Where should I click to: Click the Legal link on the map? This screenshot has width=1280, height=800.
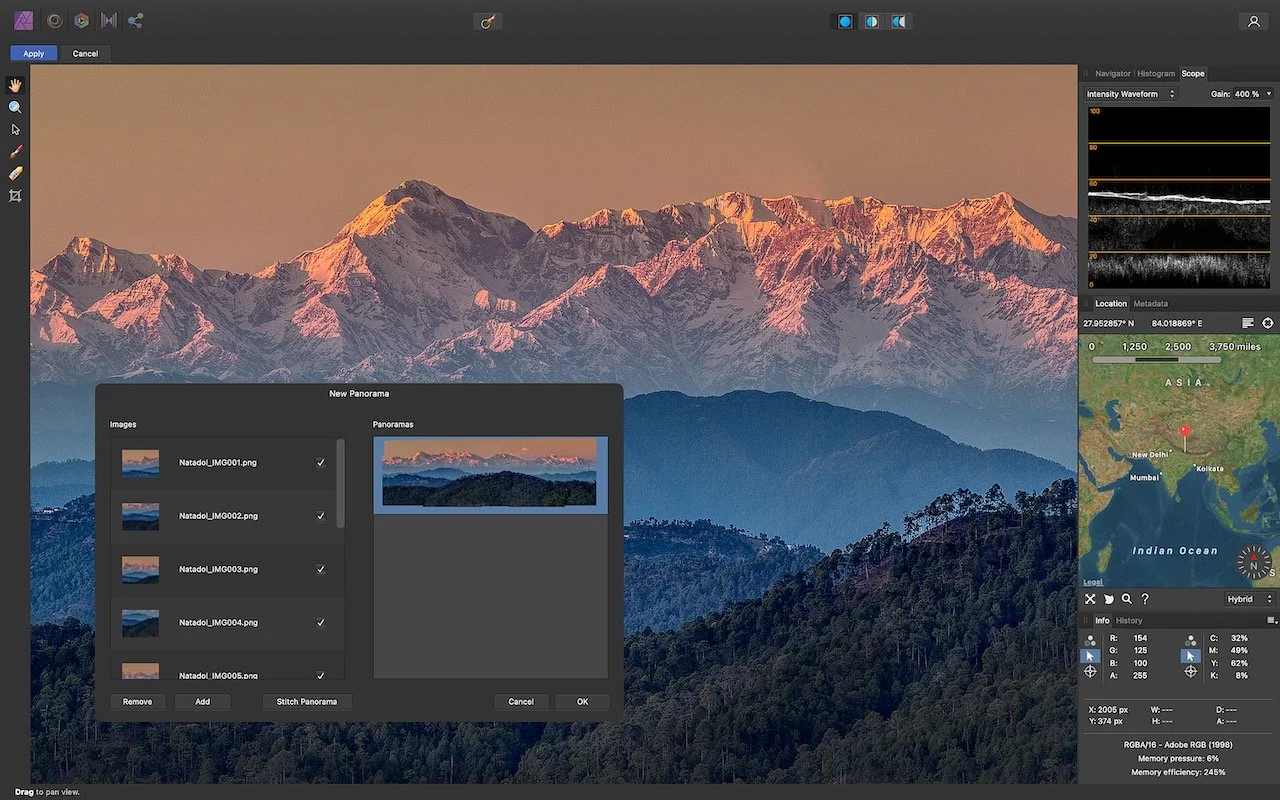[x=1093, y=581]
